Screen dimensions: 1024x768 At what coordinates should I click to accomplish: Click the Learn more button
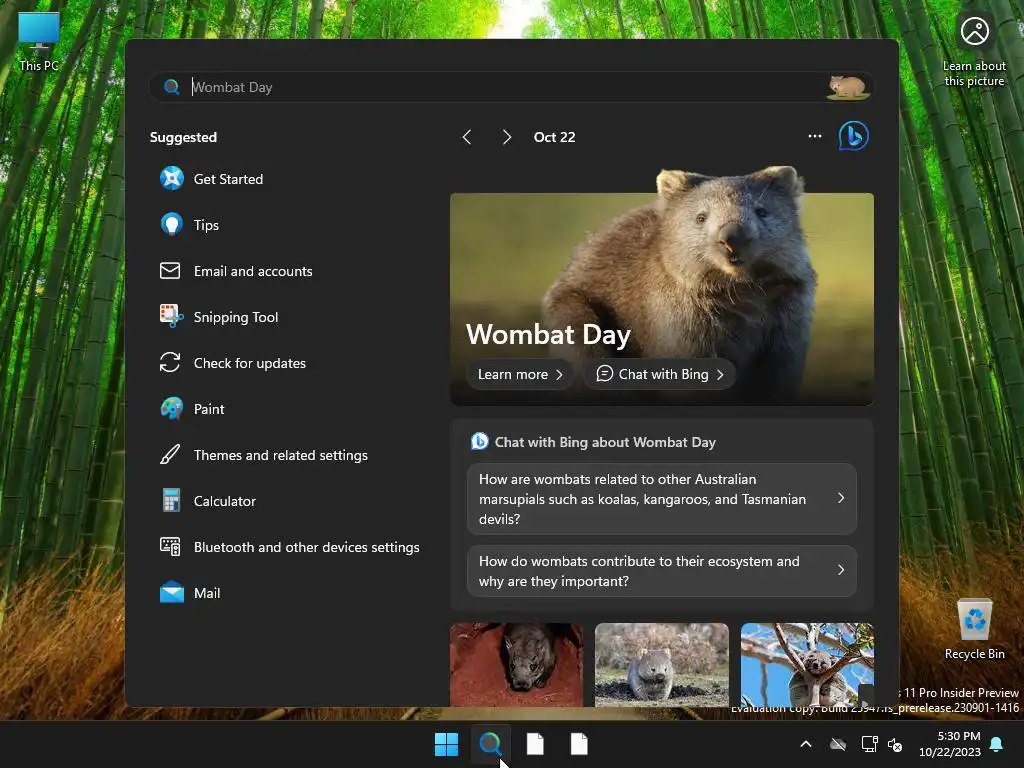click(520, 374)
